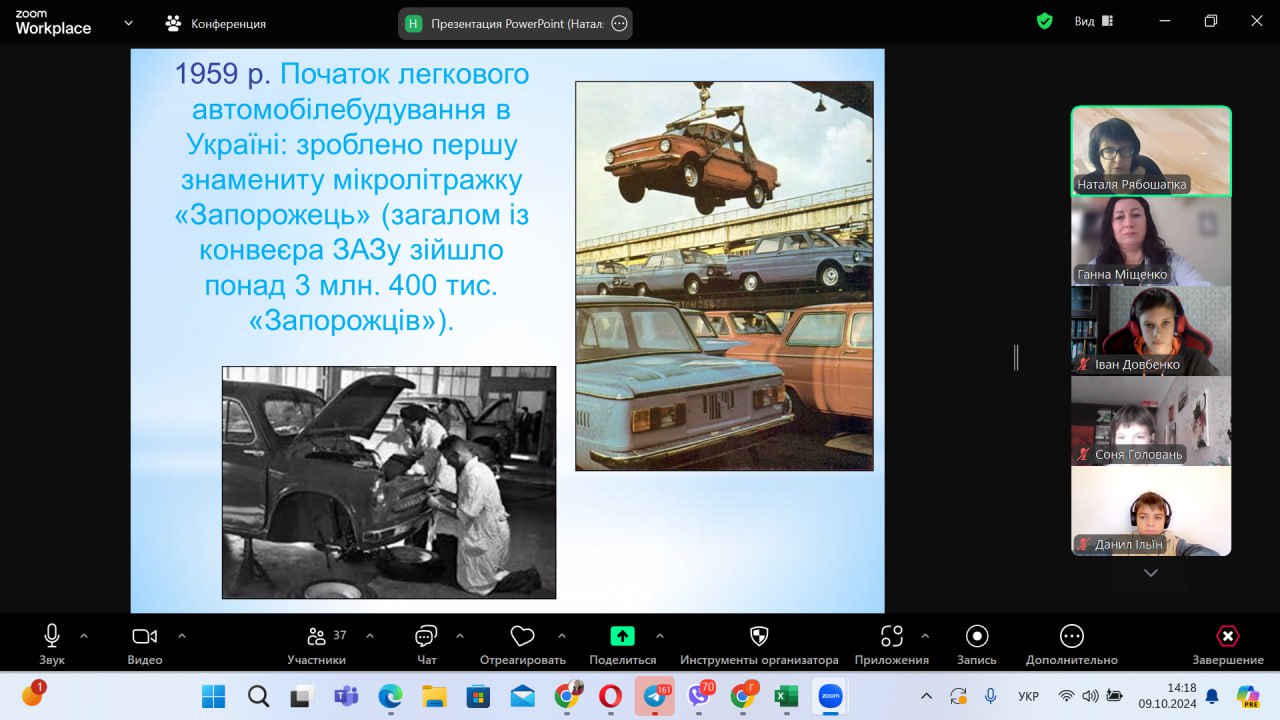Viewport: 1280px width, 720px height.
Task: Open the Participants panel icon
Action: pos(317,637)
